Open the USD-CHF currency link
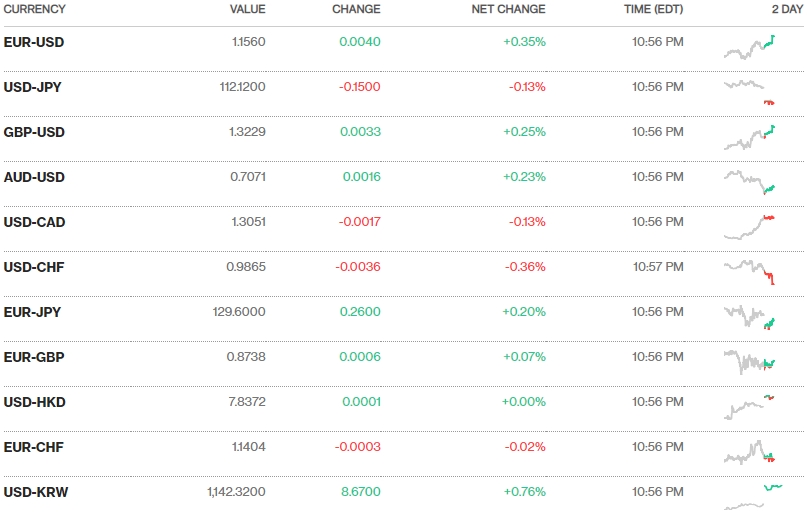Screen dimensions: 807x516 pos(34,267)
